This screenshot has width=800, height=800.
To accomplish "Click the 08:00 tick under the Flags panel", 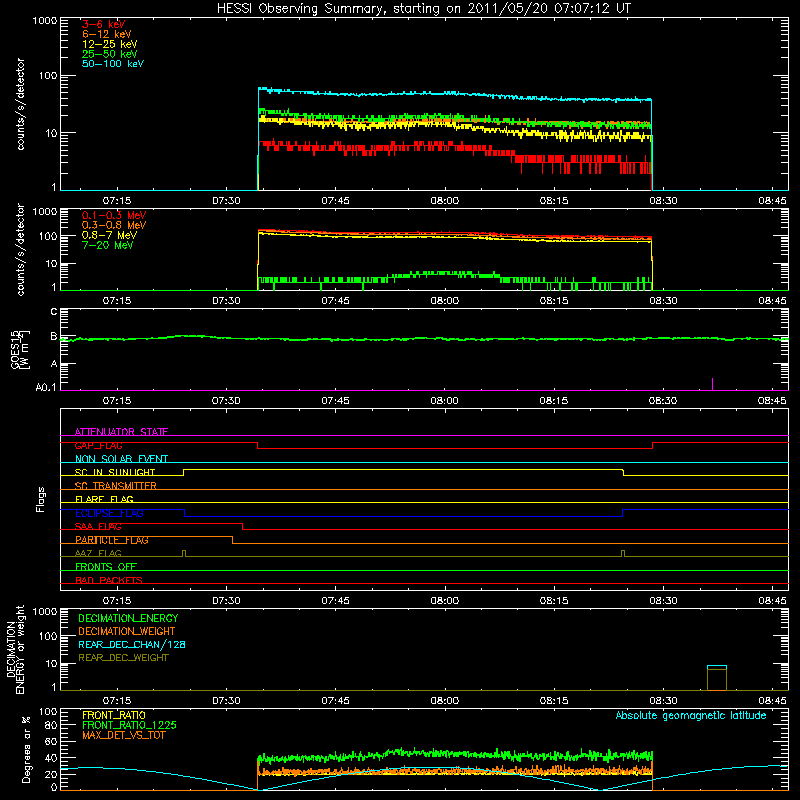I will pyautogui.click(x=444, y=601).
